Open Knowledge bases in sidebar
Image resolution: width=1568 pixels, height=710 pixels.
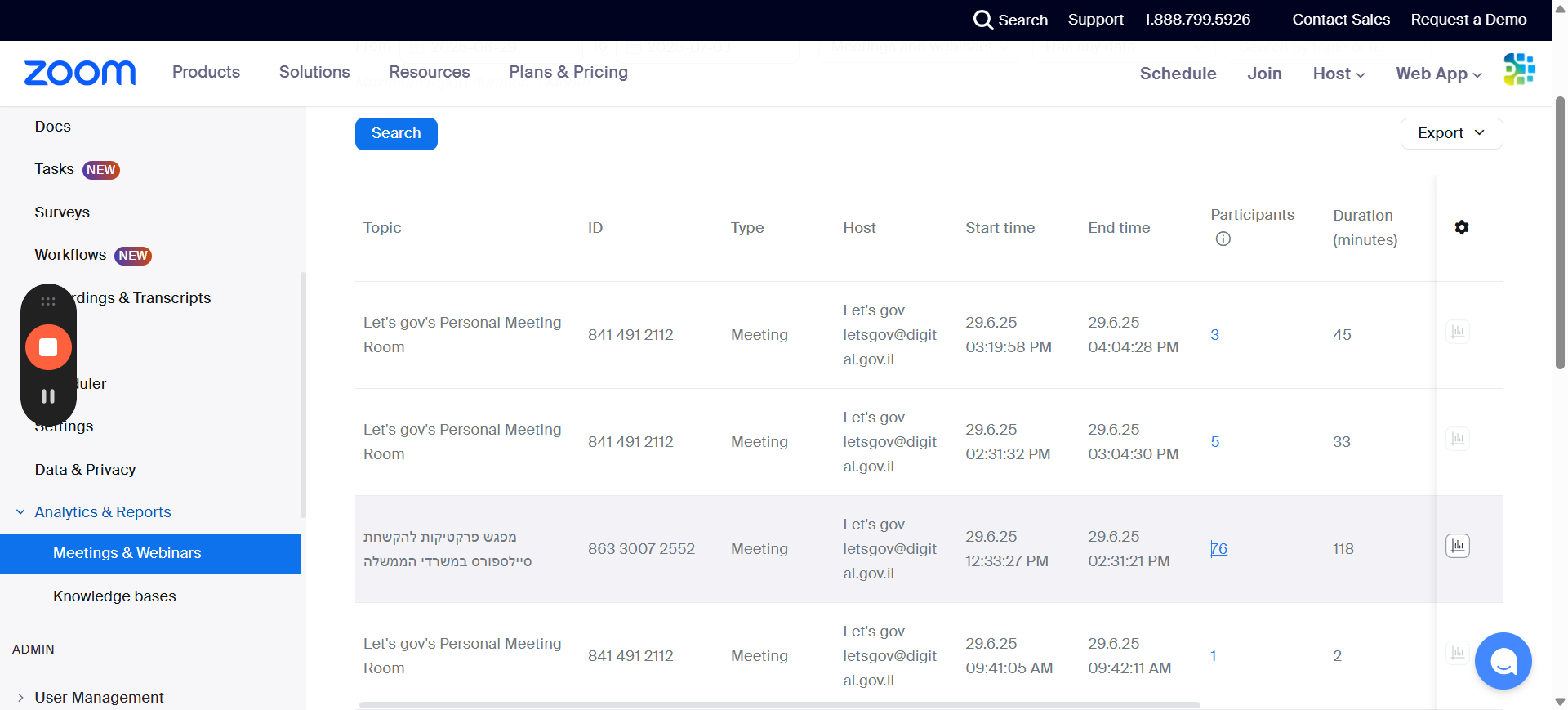[114, 596]
